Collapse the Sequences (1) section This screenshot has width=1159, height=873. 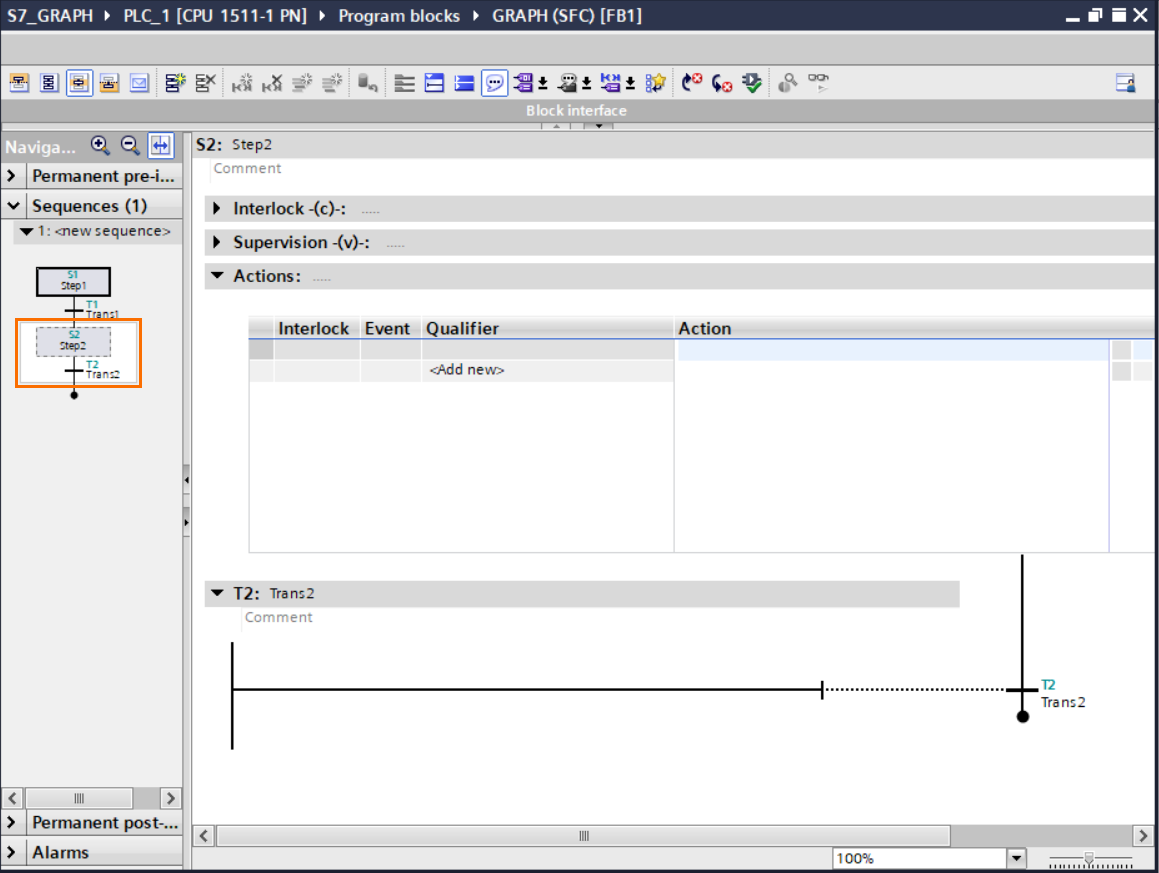(13, 205)
